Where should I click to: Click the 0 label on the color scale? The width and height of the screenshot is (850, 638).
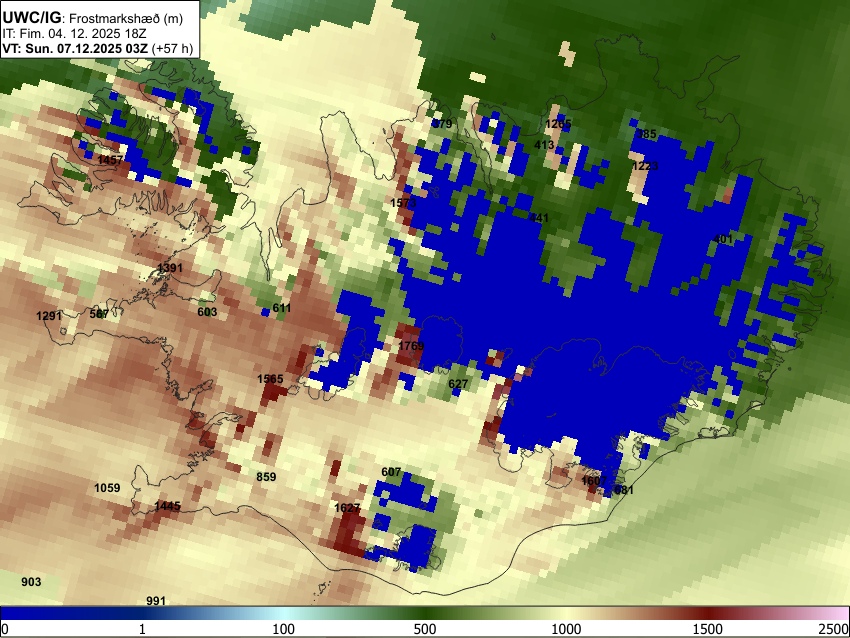coord(5,629)
